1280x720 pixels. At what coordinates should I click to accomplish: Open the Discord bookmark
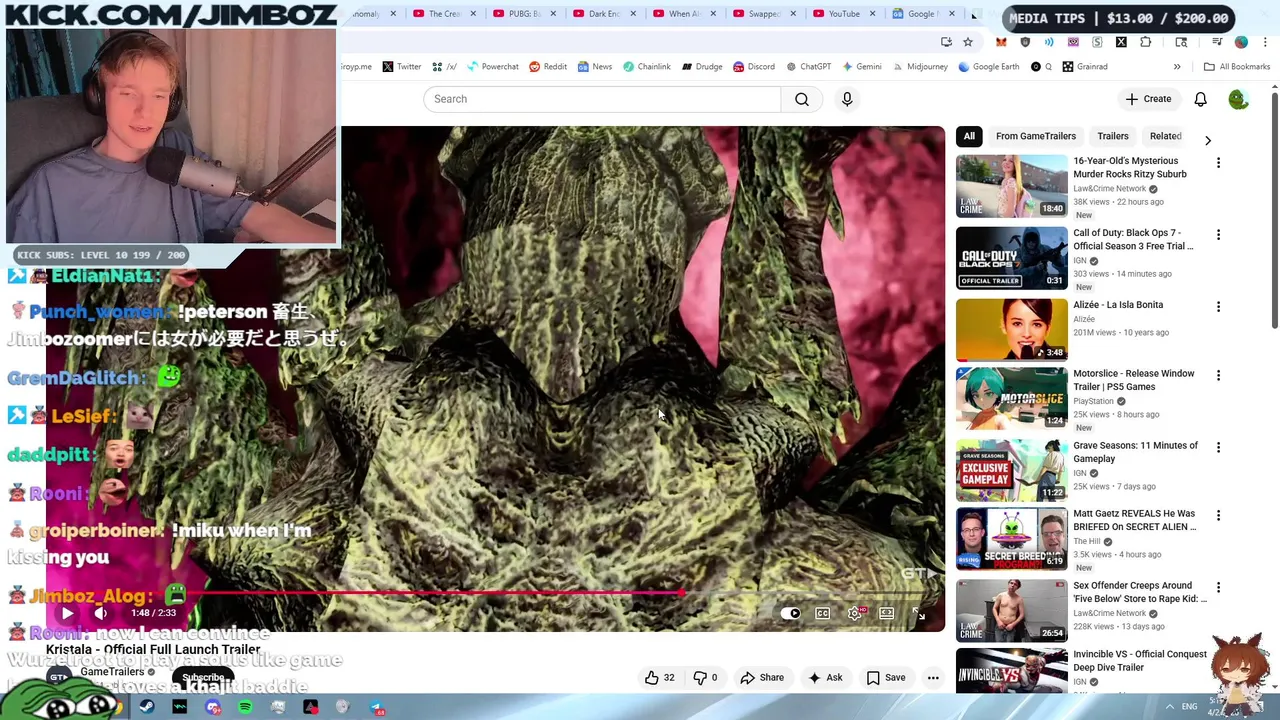coord(753,67)
